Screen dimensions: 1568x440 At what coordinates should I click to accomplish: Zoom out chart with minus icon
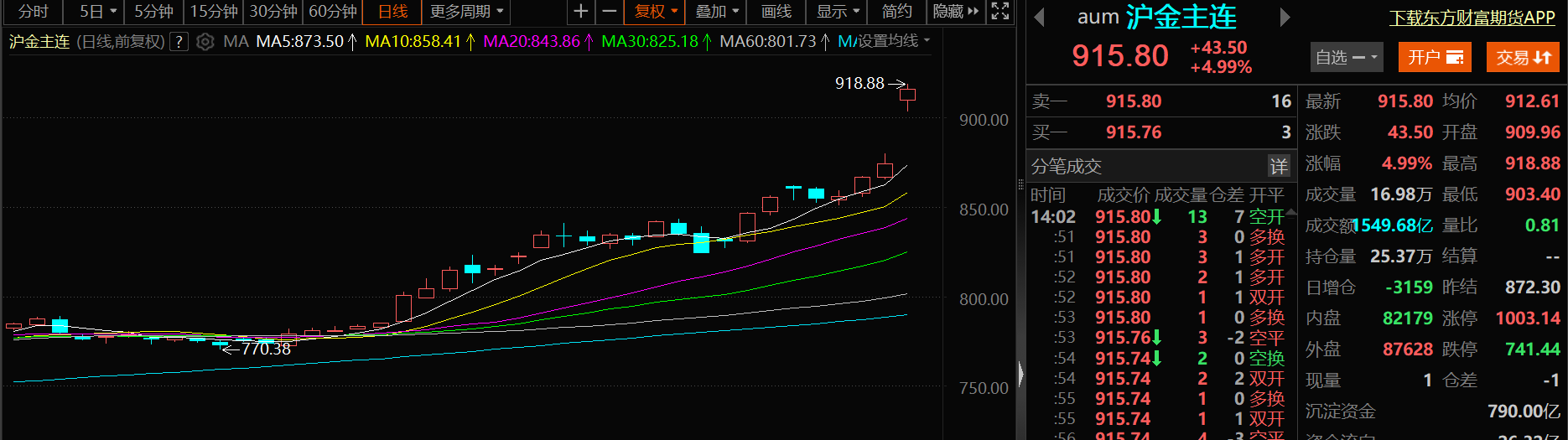coord(610,12)
